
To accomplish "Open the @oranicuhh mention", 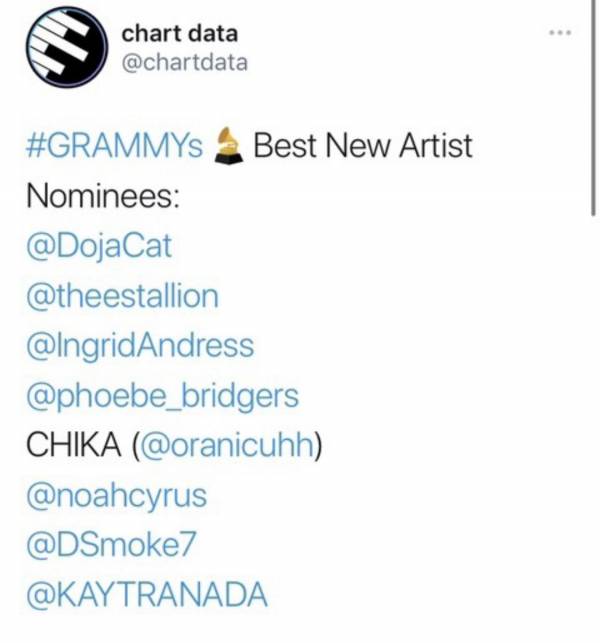I will click(227, 446).
